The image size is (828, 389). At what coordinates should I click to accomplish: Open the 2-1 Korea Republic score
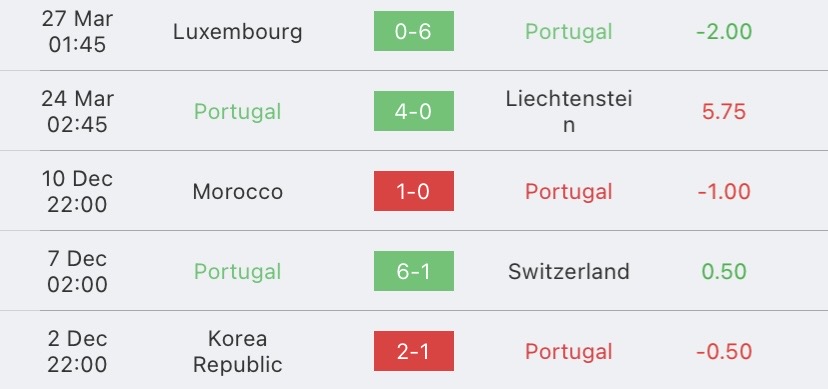coord(413,351)
